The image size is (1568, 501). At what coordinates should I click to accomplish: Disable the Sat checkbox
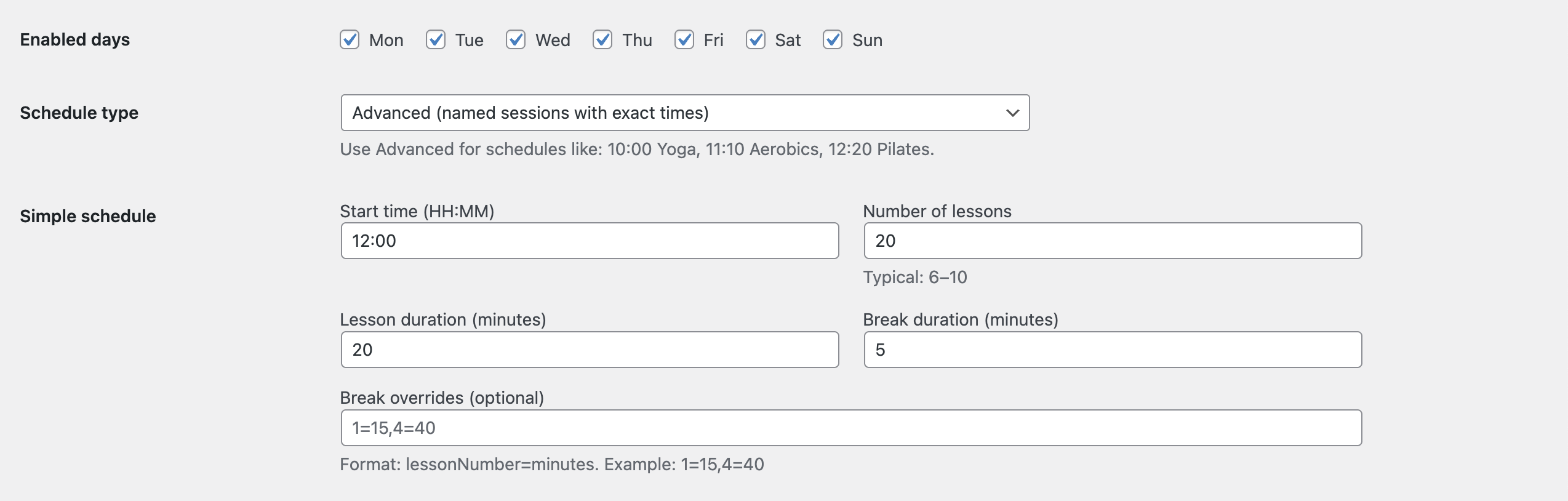[756, 40]
